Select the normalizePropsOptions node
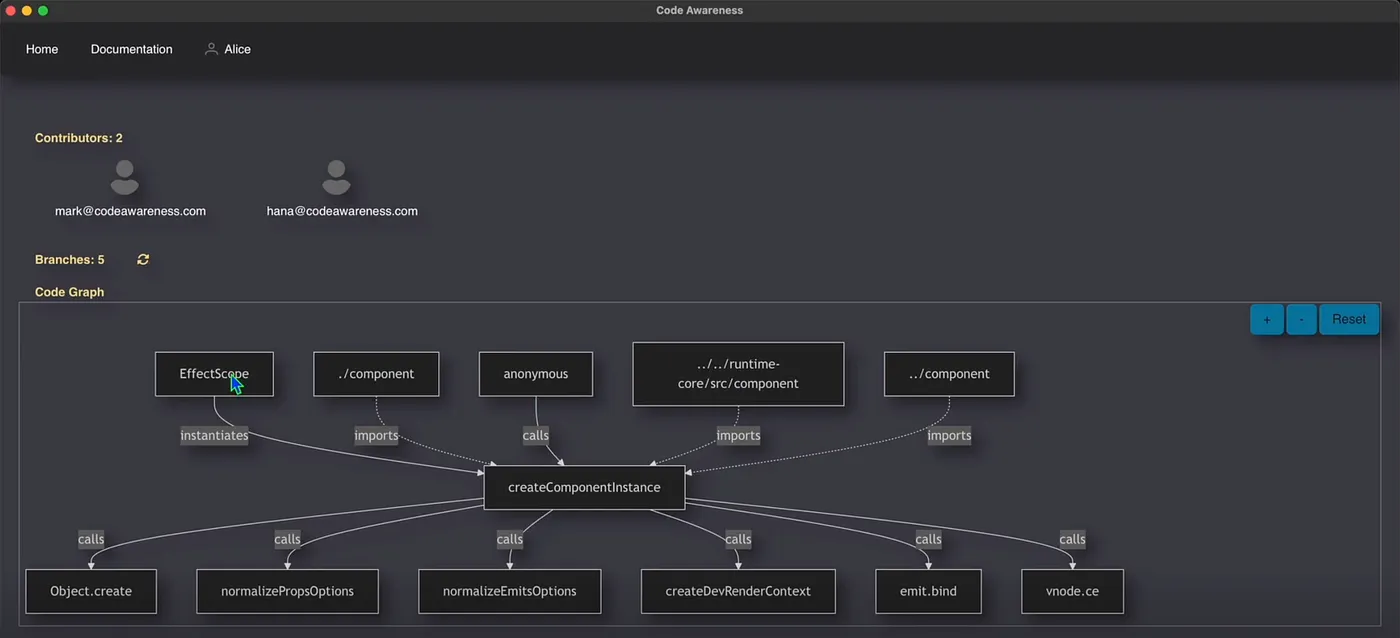1400x638 pixels. click(287, 591)
